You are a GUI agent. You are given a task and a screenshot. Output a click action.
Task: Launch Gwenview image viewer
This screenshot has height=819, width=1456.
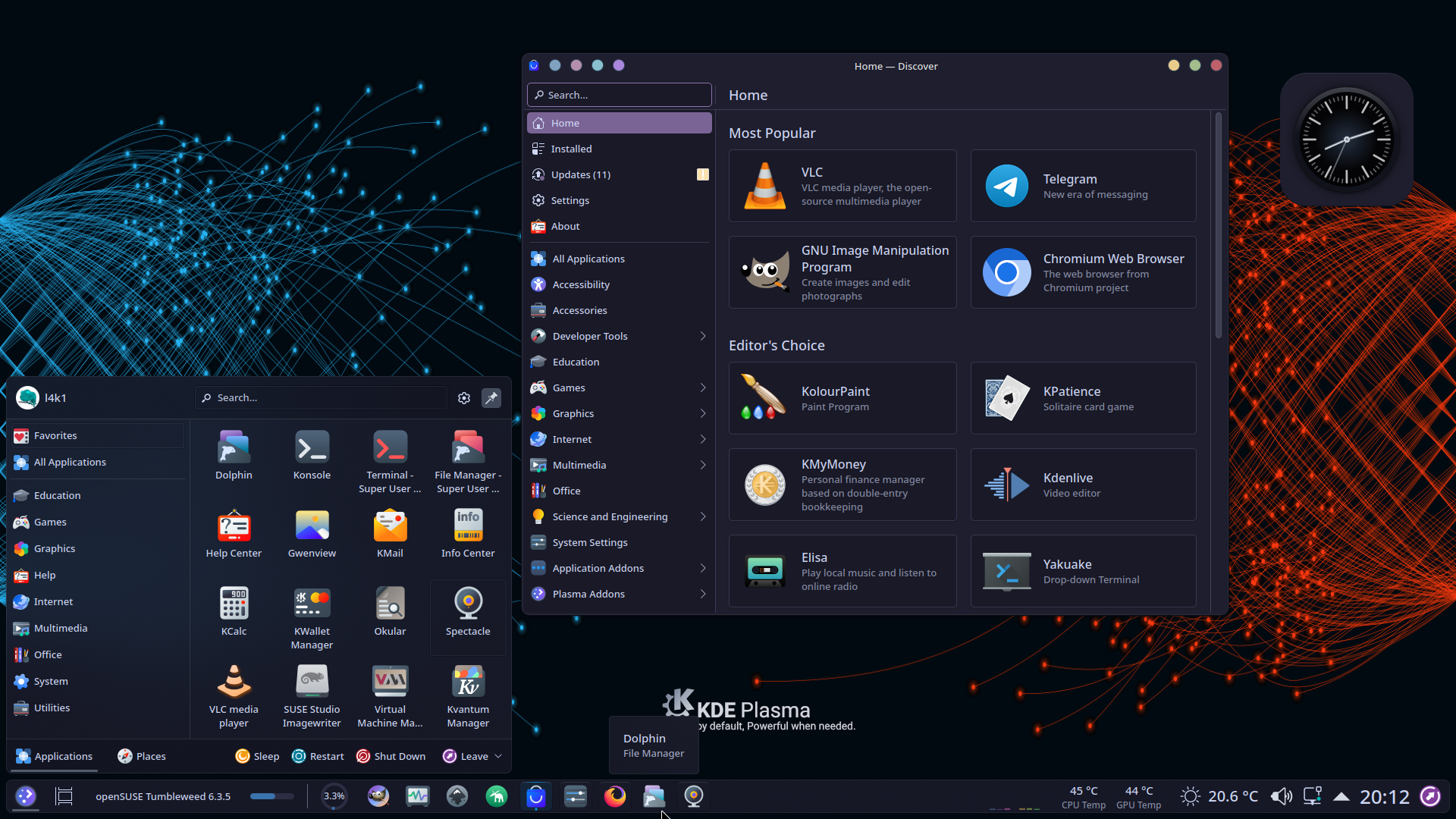312,534
